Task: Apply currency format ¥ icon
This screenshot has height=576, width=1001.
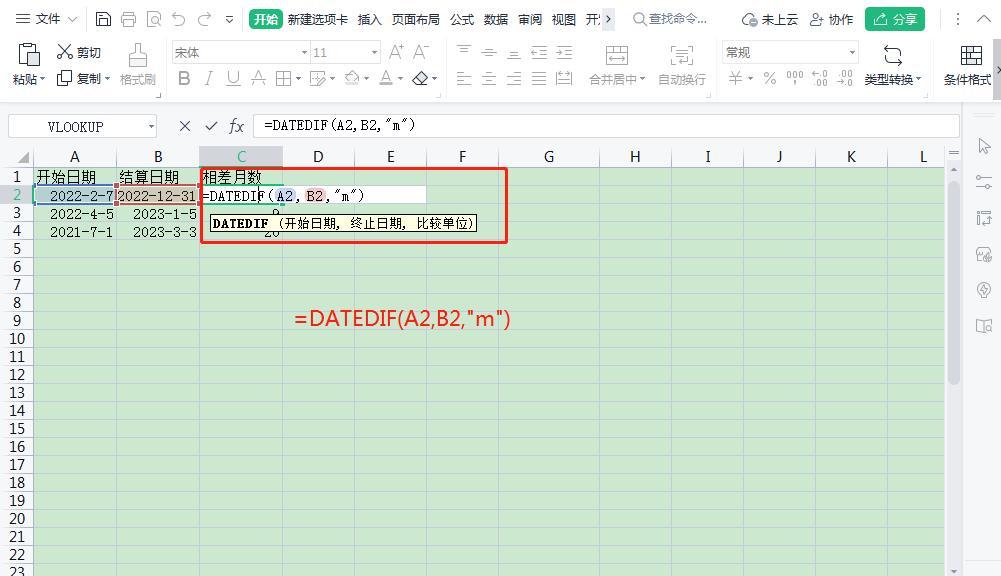Action: coord(736,79)
